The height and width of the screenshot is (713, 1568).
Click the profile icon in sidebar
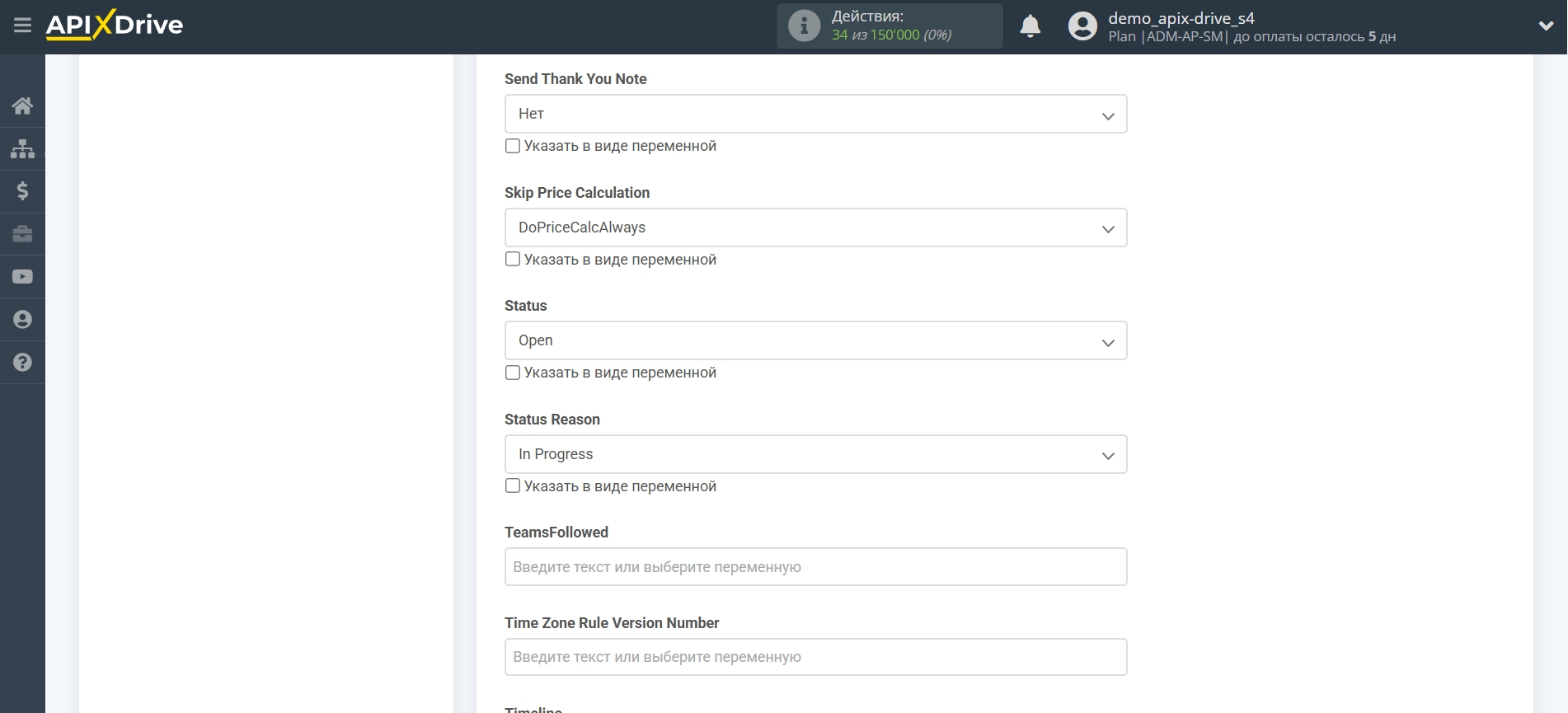(22, 320)
